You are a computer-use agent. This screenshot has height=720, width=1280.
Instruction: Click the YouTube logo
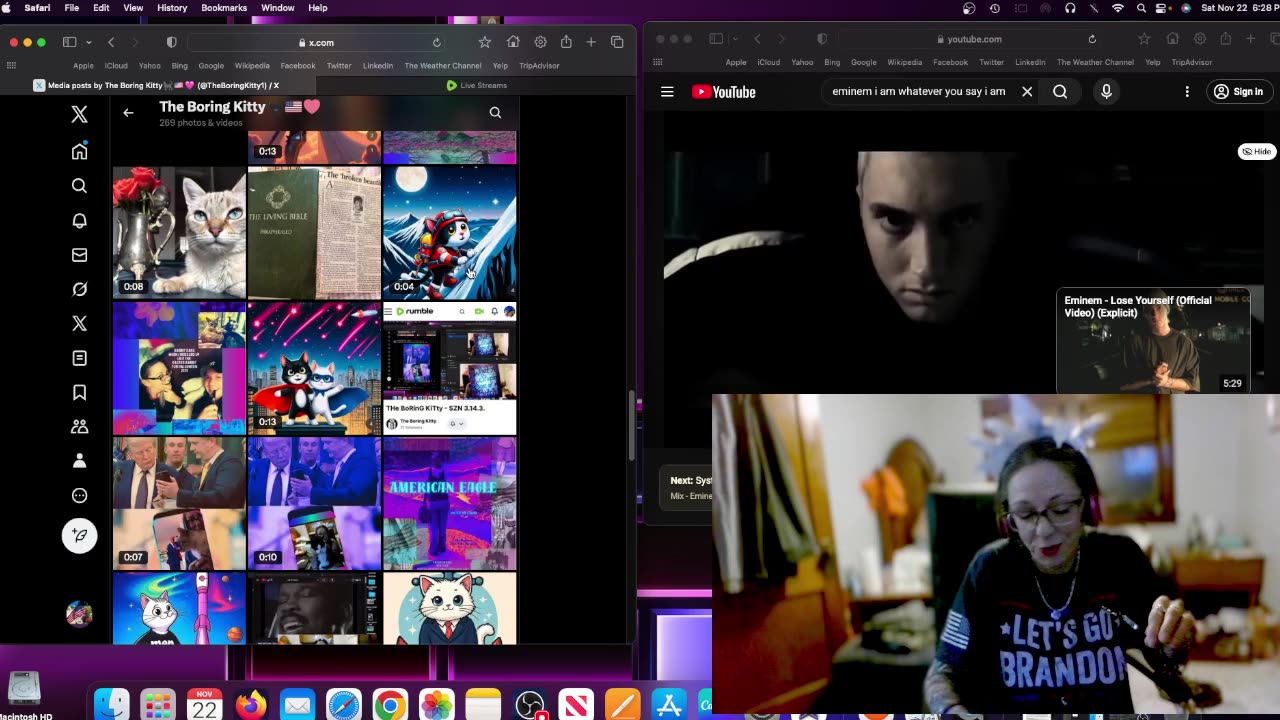pyautogui.click(x=724, y=92)
